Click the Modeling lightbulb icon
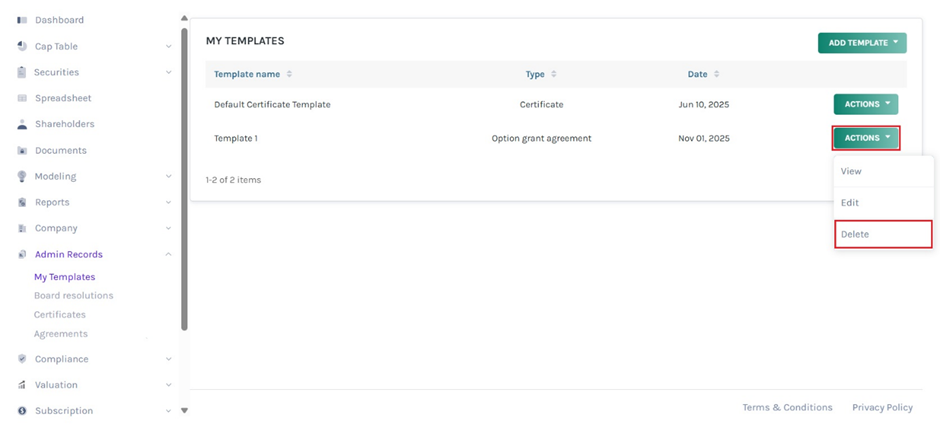940x424 pixels. (x=22, y=176)
